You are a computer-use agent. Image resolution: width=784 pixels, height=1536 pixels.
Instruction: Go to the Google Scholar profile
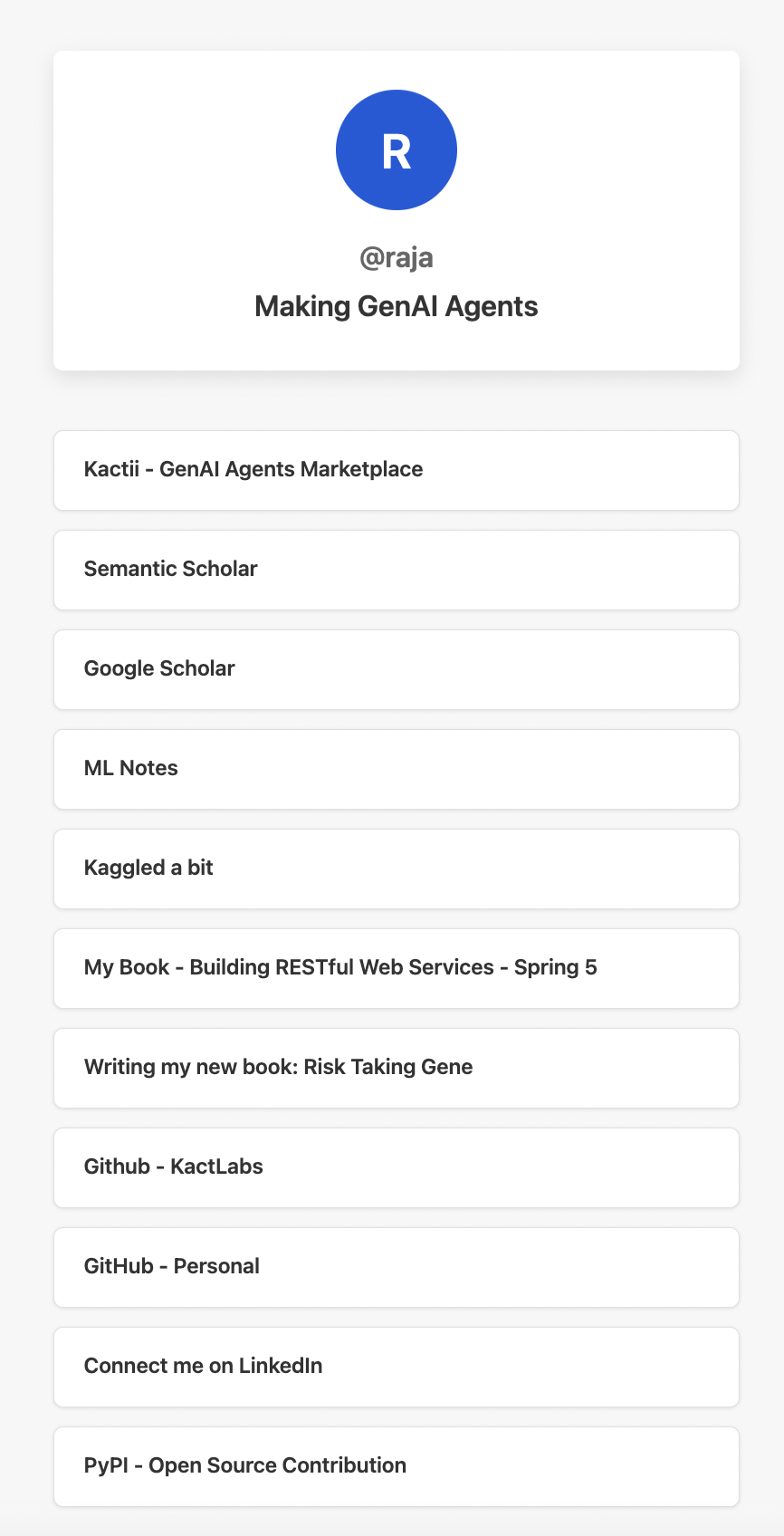click(397, 669)
